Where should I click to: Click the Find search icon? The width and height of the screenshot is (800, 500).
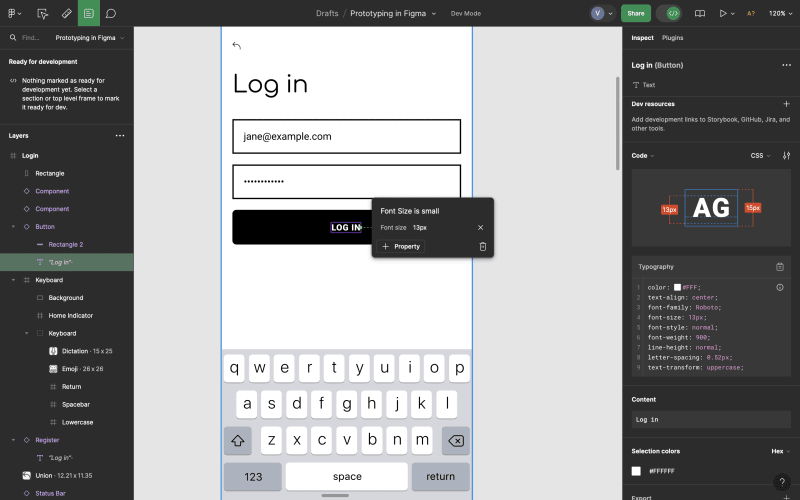(x=13, y=38)
